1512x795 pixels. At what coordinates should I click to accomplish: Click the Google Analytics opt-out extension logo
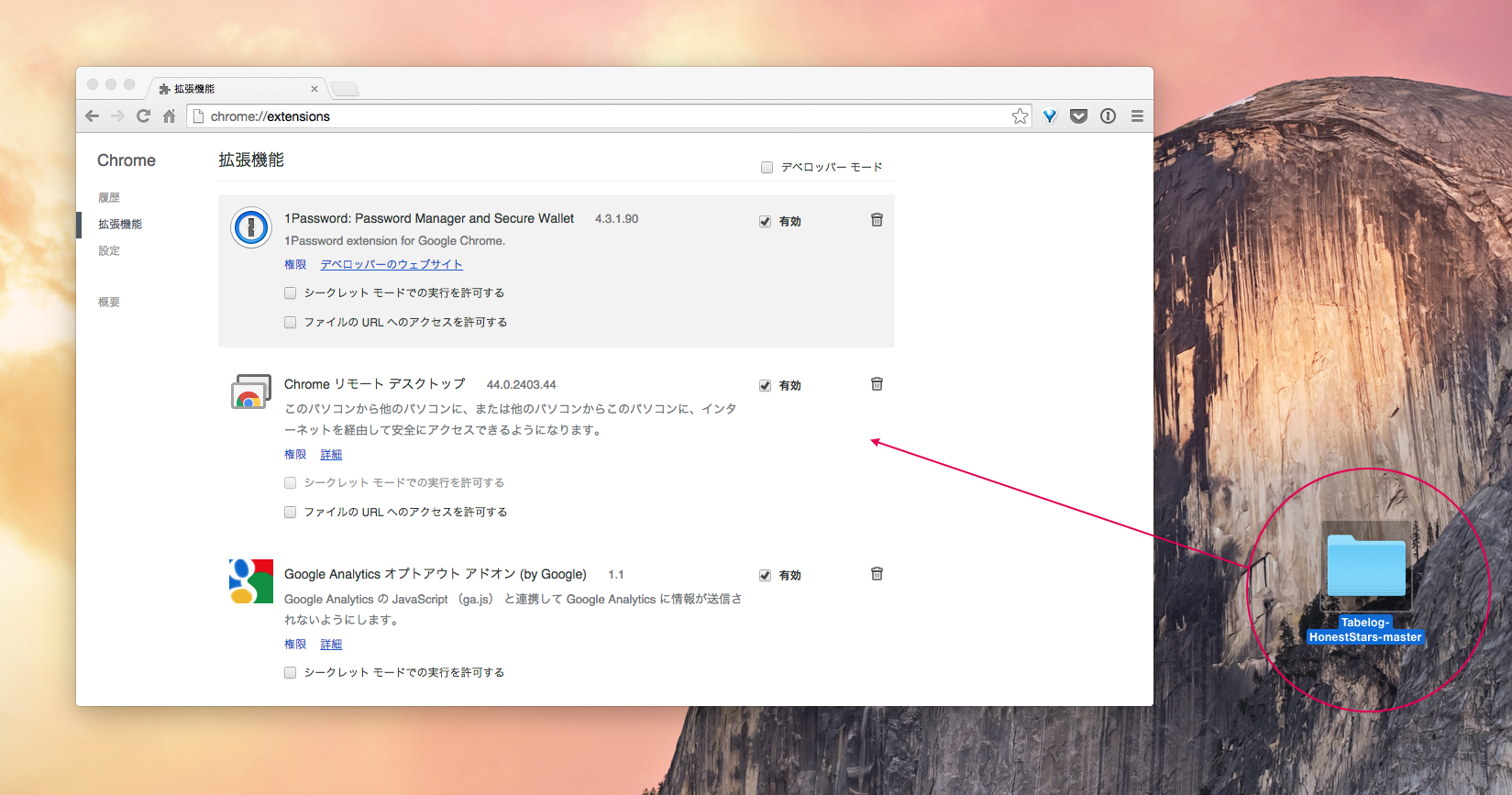pyautogui.click(x=250, y=581)
